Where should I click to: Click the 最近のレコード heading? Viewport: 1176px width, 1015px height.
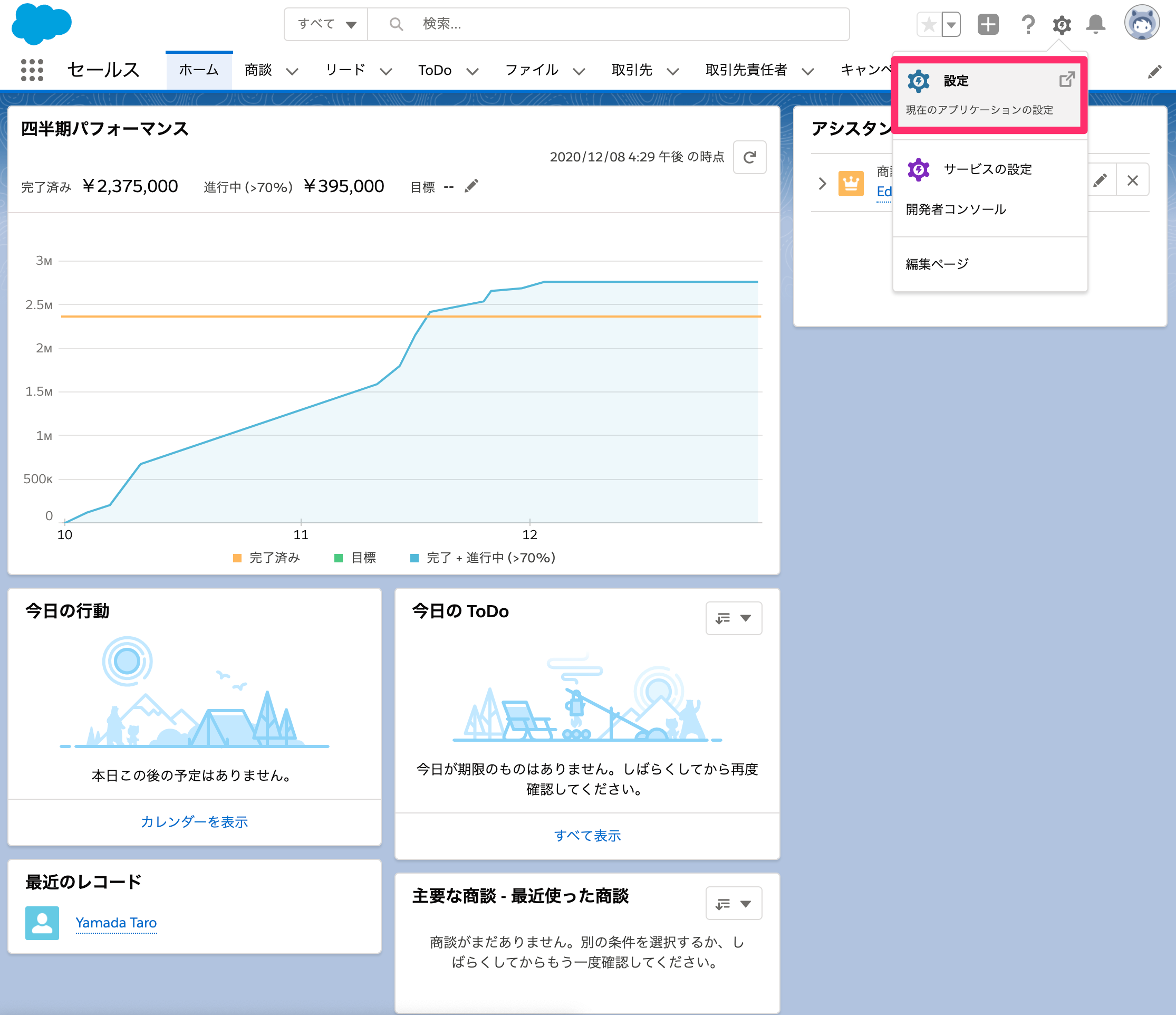pos(83,882)
